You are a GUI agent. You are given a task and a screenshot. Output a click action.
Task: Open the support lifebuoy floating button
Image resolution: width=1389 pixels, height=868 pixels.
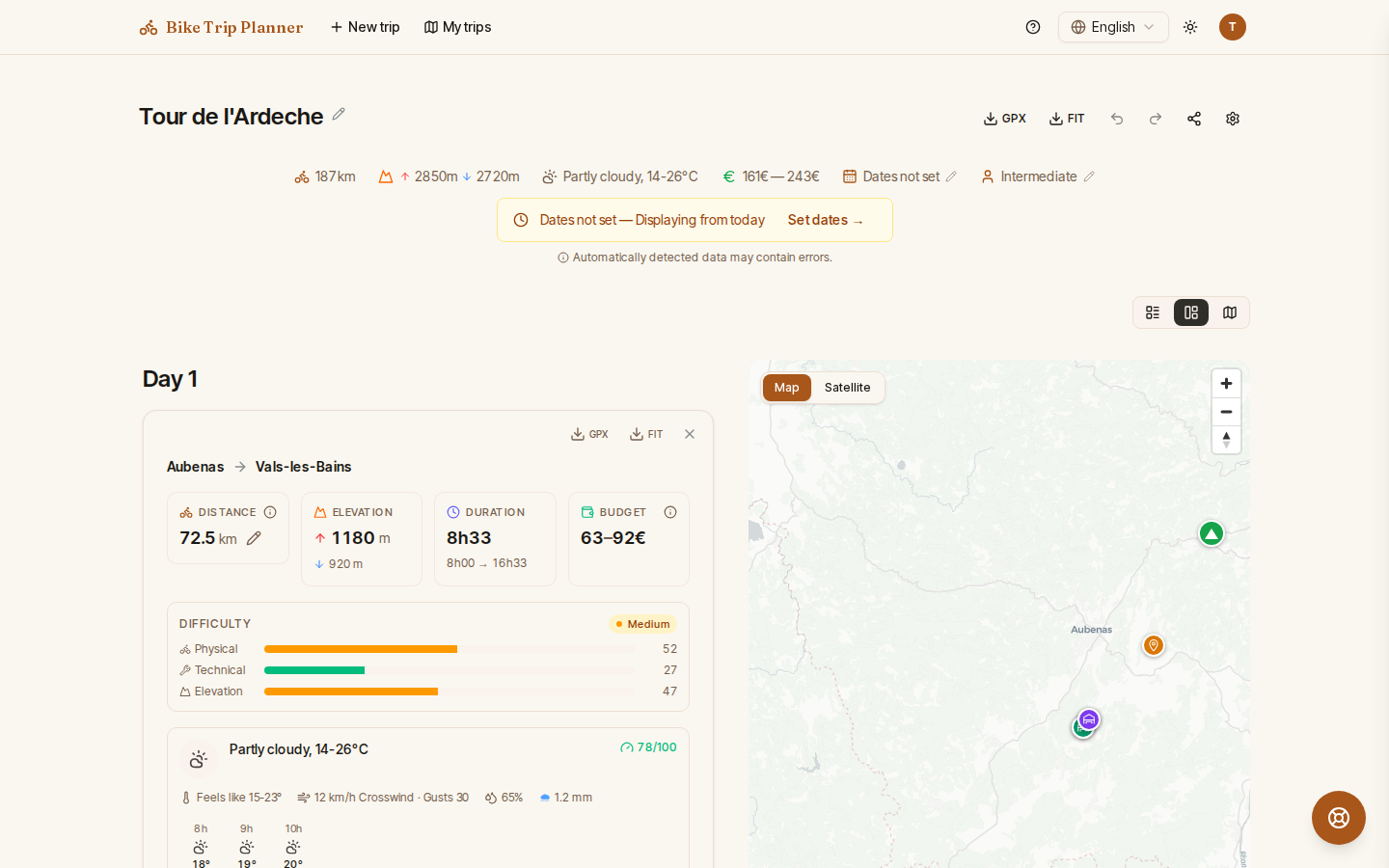tap(1339, 818)
